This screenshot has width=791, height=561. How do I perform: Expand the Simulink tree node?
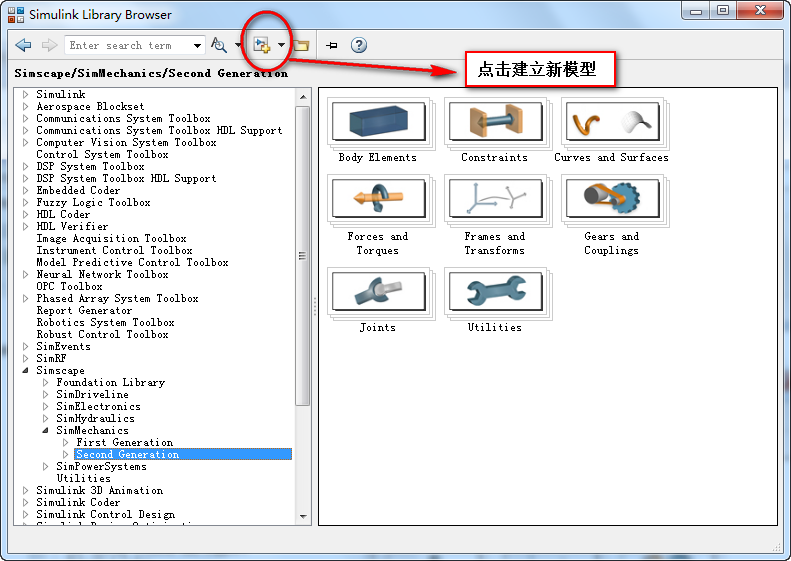pyautogui.click(x=25, y=94)
